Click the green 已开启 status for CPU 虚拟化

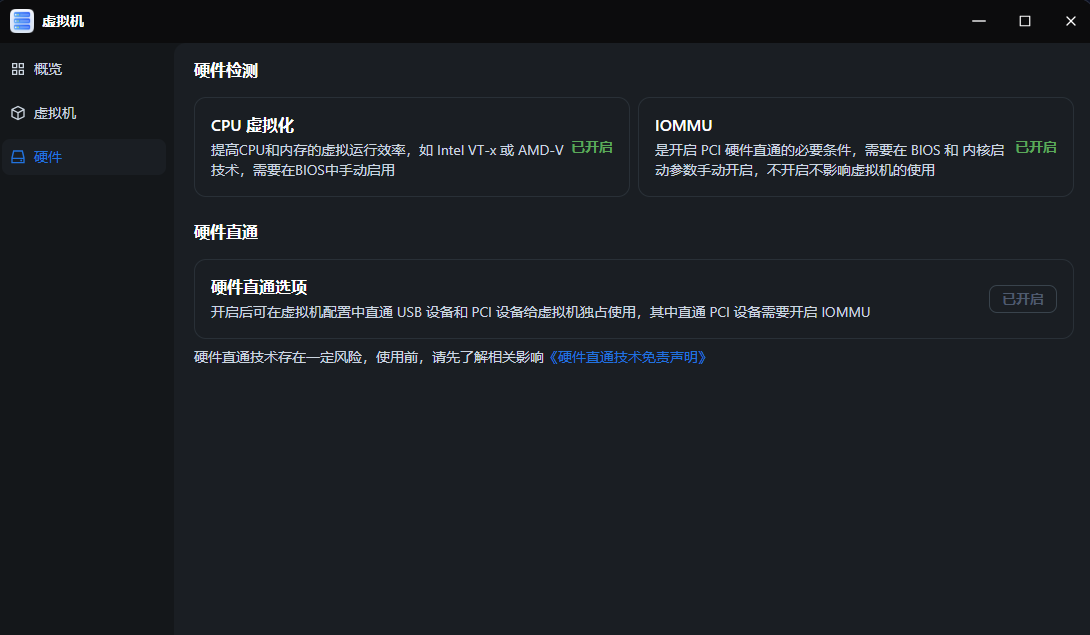[591, 148]
